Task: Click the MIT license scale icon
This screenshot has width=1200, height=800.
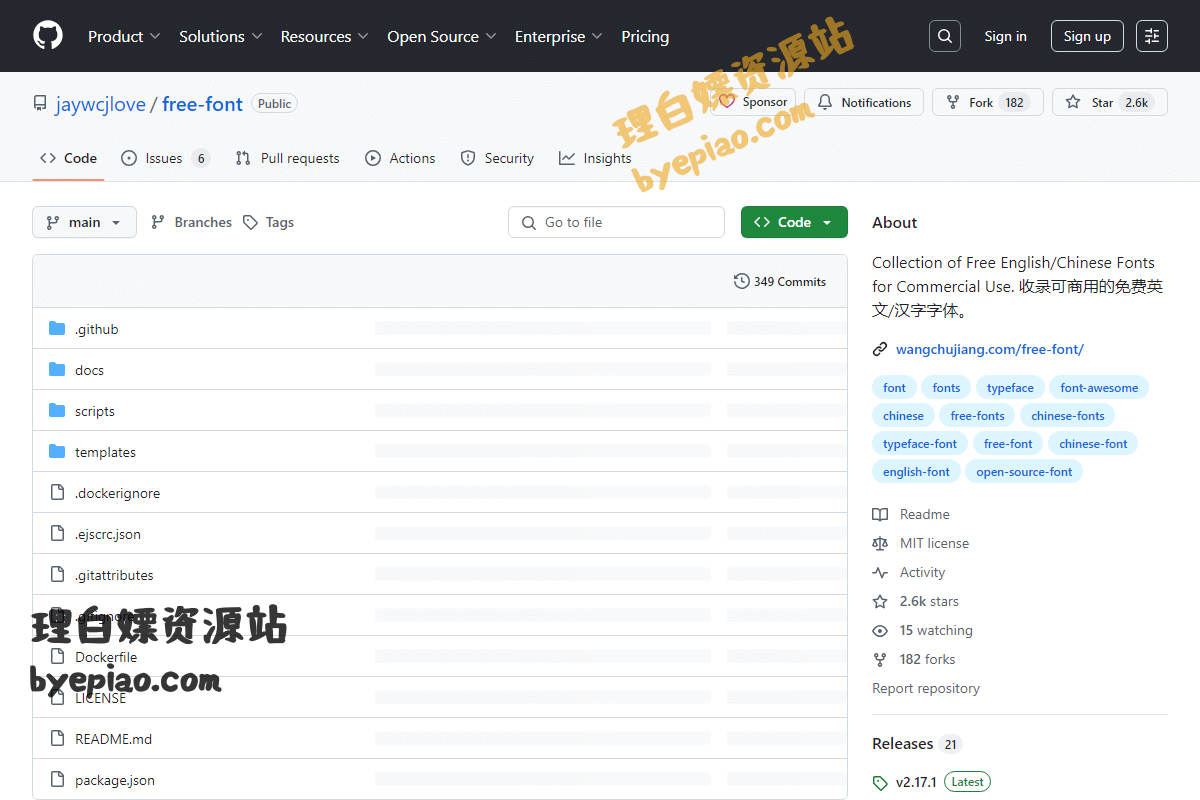Action: tap(880, 543)
